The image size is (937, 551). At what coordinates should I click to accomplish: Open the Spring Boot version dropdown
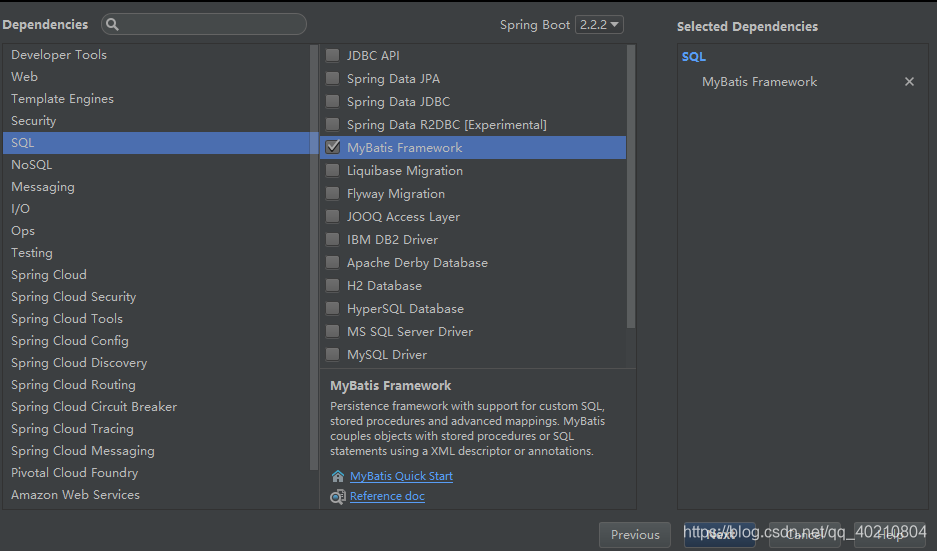[x=599, y=25]
